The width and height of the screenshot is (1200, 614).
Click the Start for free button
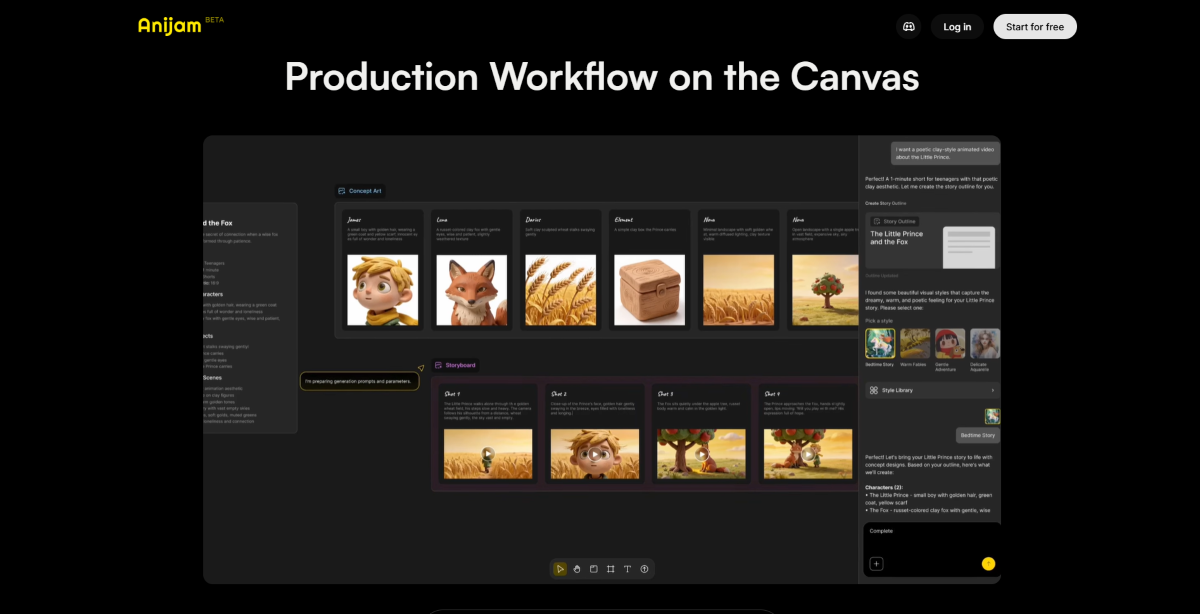[1034, 27]
